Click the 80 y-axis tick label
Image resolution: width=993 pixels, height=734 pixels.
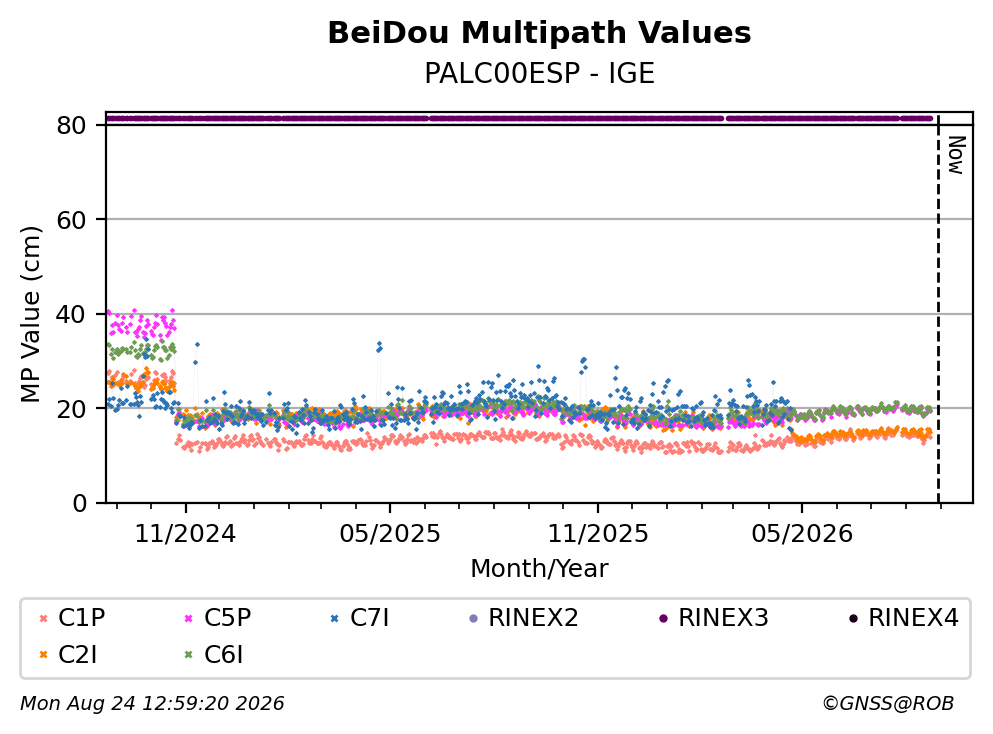point(71,125)
